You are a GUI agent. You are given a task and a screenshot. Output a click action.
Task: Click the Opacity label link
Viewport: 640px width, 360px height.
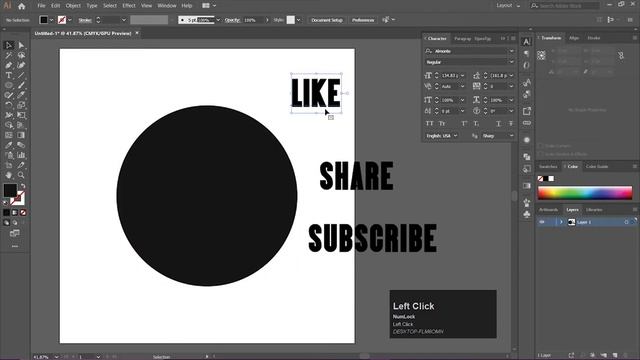coord(232,20)
